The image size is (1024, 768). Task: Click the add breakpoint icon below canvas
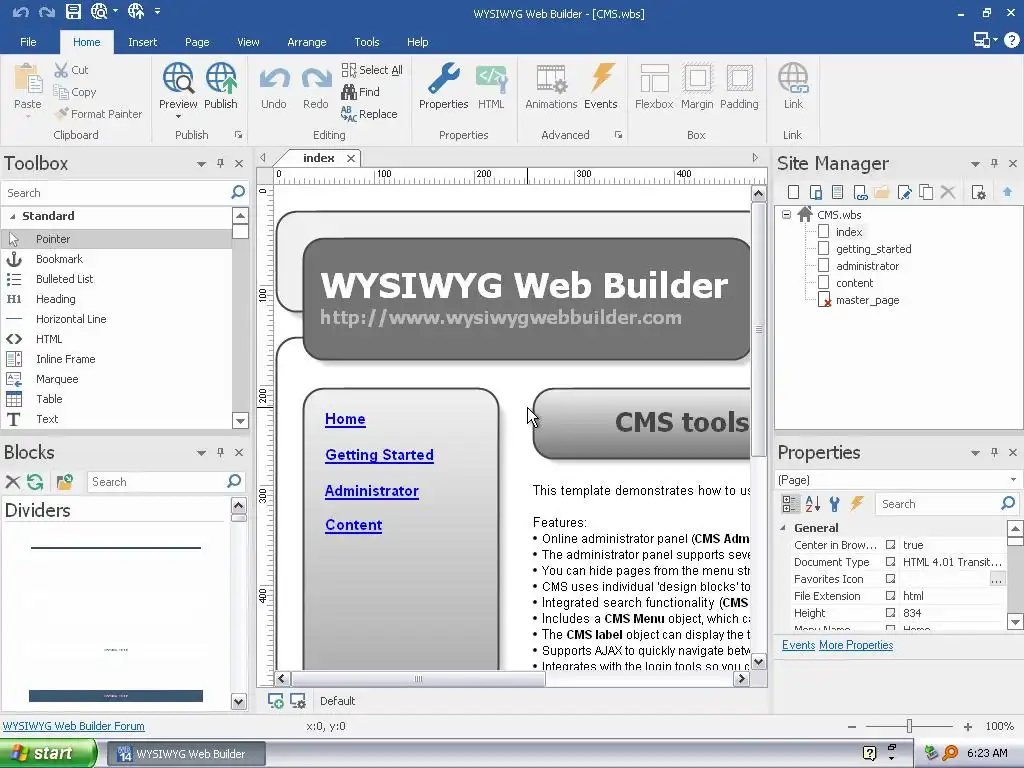[276, 701]
